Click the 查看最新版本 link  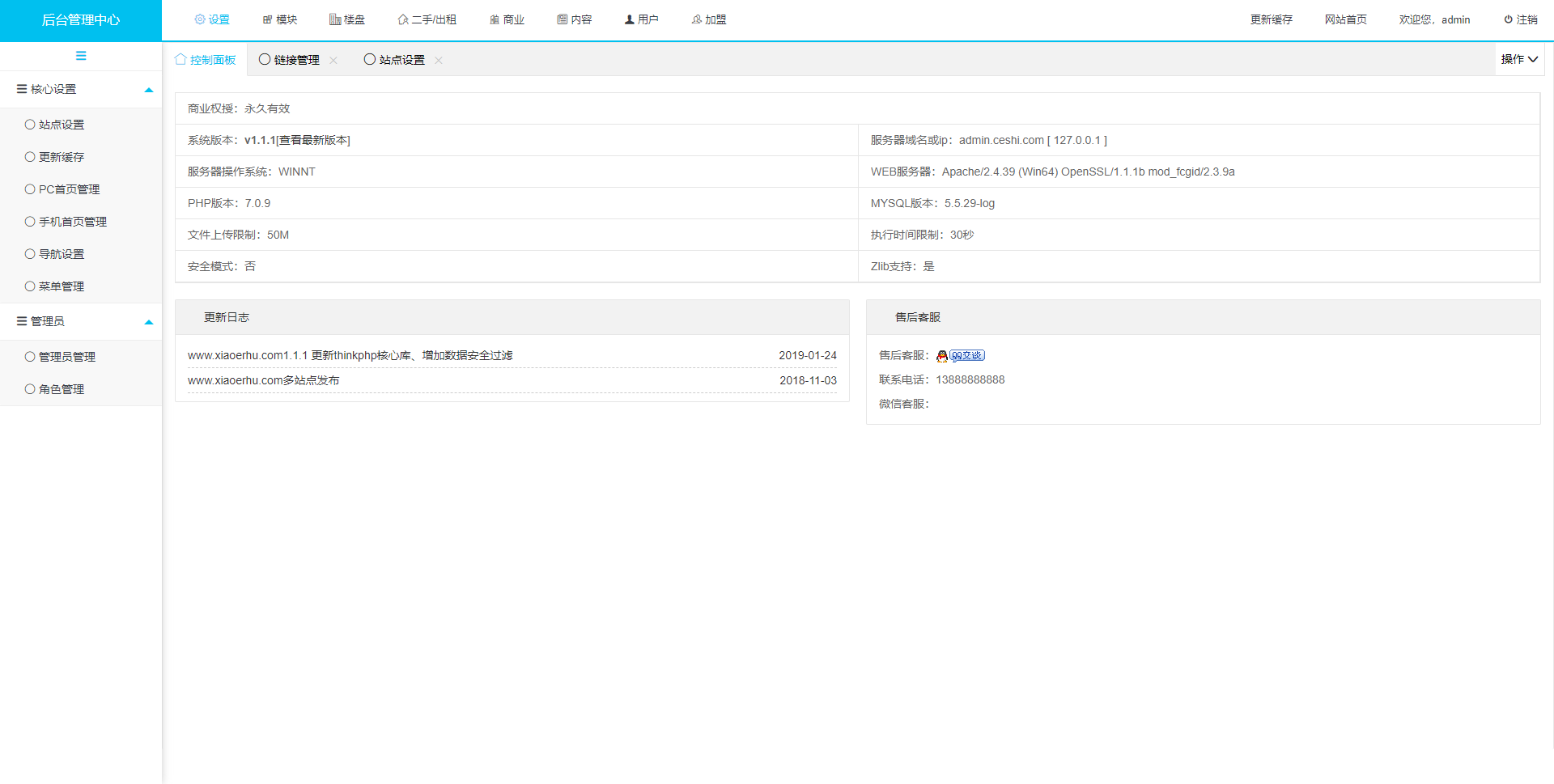(x=313, y=140)
